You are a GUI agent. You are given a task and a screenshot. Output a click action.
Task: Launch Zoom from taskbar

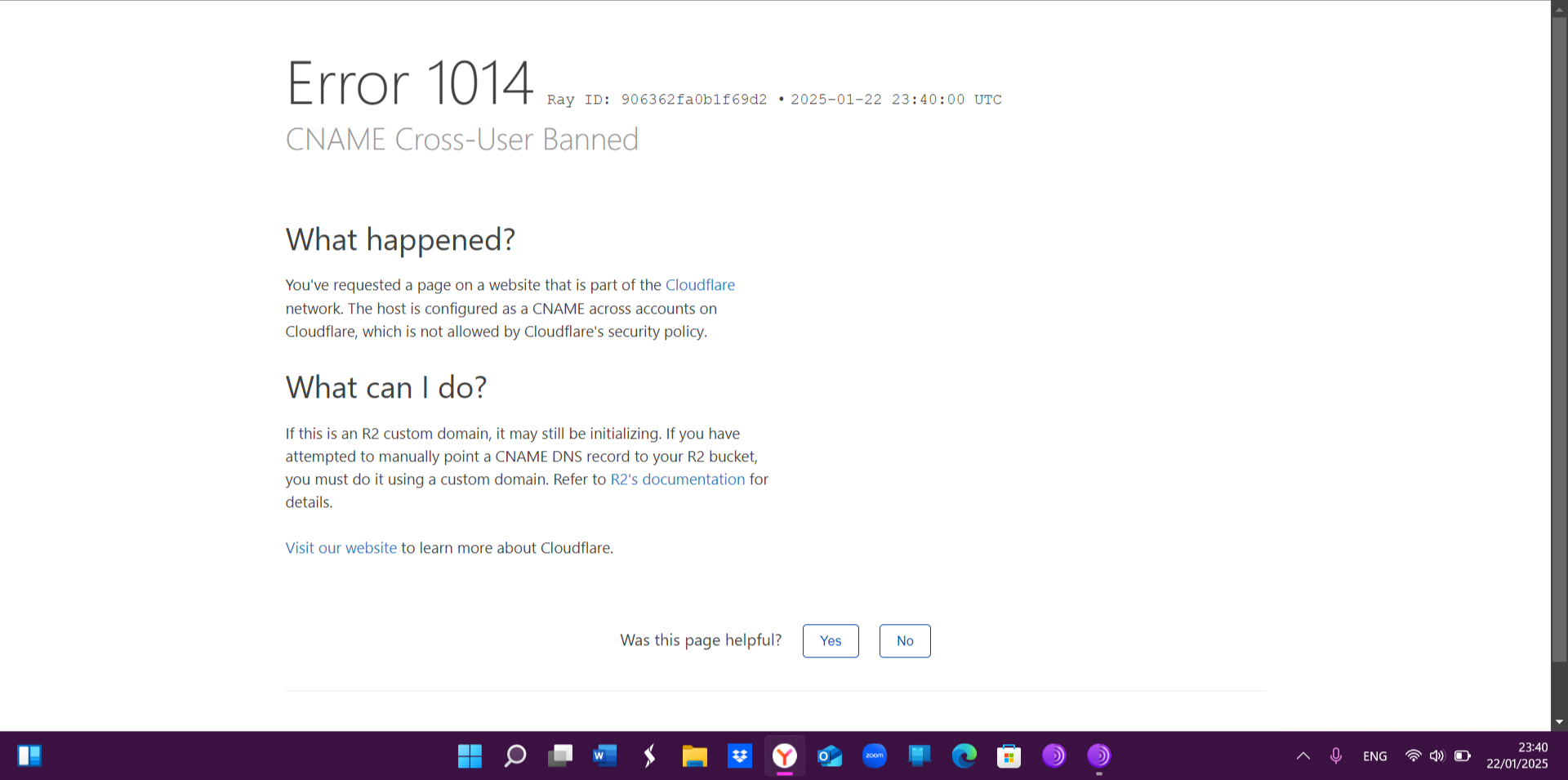point(875,756)
